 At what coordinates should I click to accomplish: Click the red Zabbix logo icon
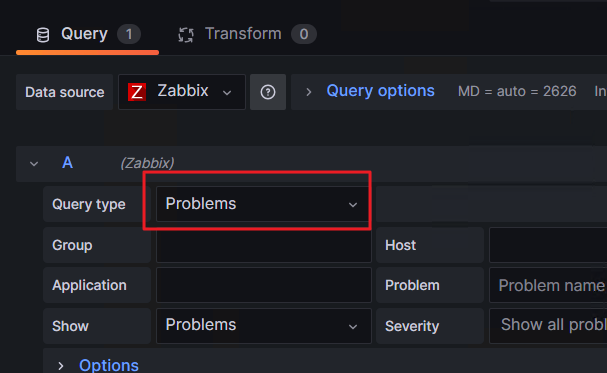(137, 92)
